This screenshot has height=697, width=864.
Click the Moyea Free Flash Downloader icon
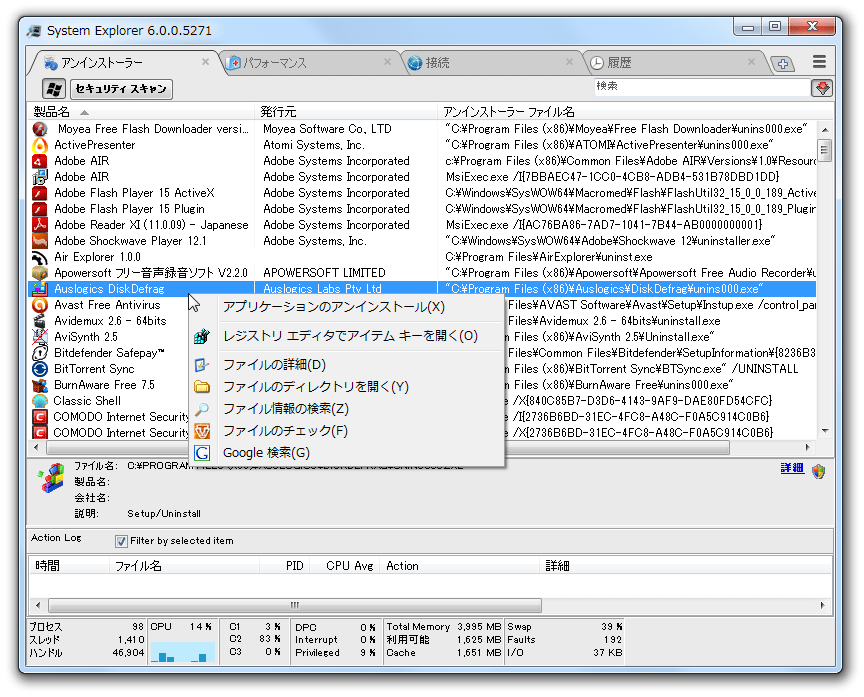click(40, 129)
